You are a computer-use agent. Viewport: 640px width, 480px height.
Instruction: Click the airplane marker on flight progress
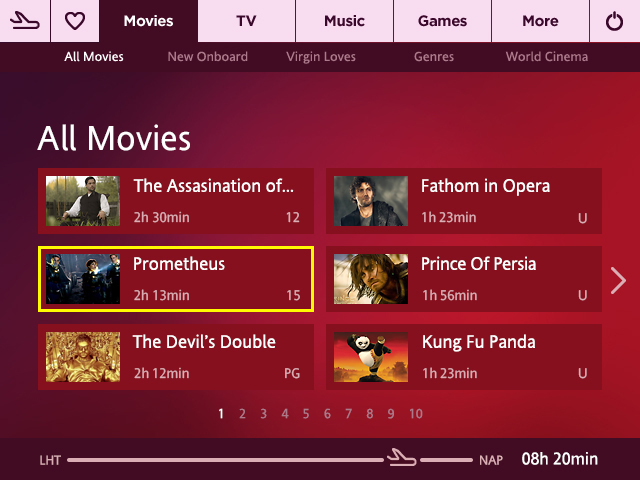(x=402, y=457)
